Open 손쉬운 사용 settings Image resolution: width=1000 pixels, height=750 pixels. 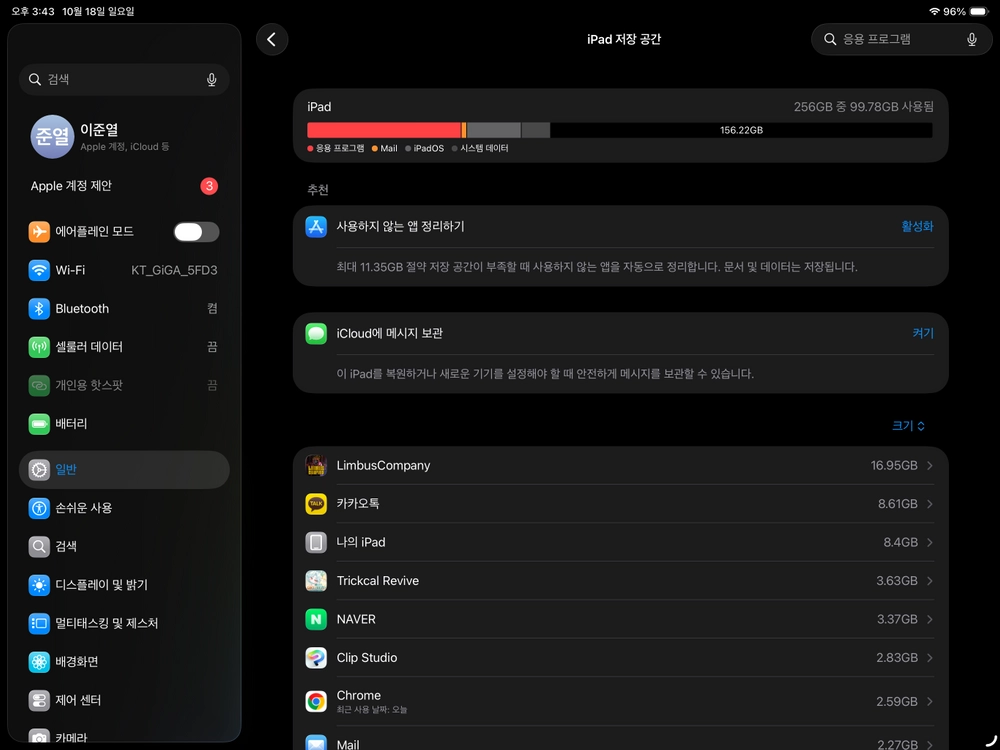124,508
